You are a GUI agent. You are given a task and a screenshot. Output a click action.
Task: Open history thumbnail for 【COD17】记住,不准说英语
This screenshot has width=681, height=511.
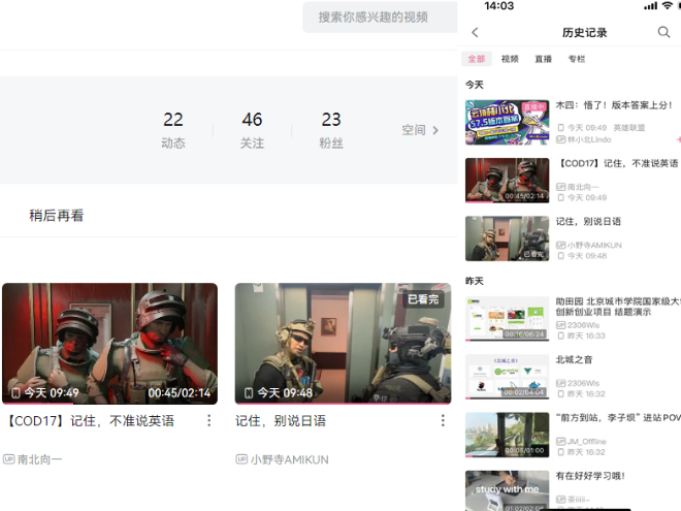[507, 181]
